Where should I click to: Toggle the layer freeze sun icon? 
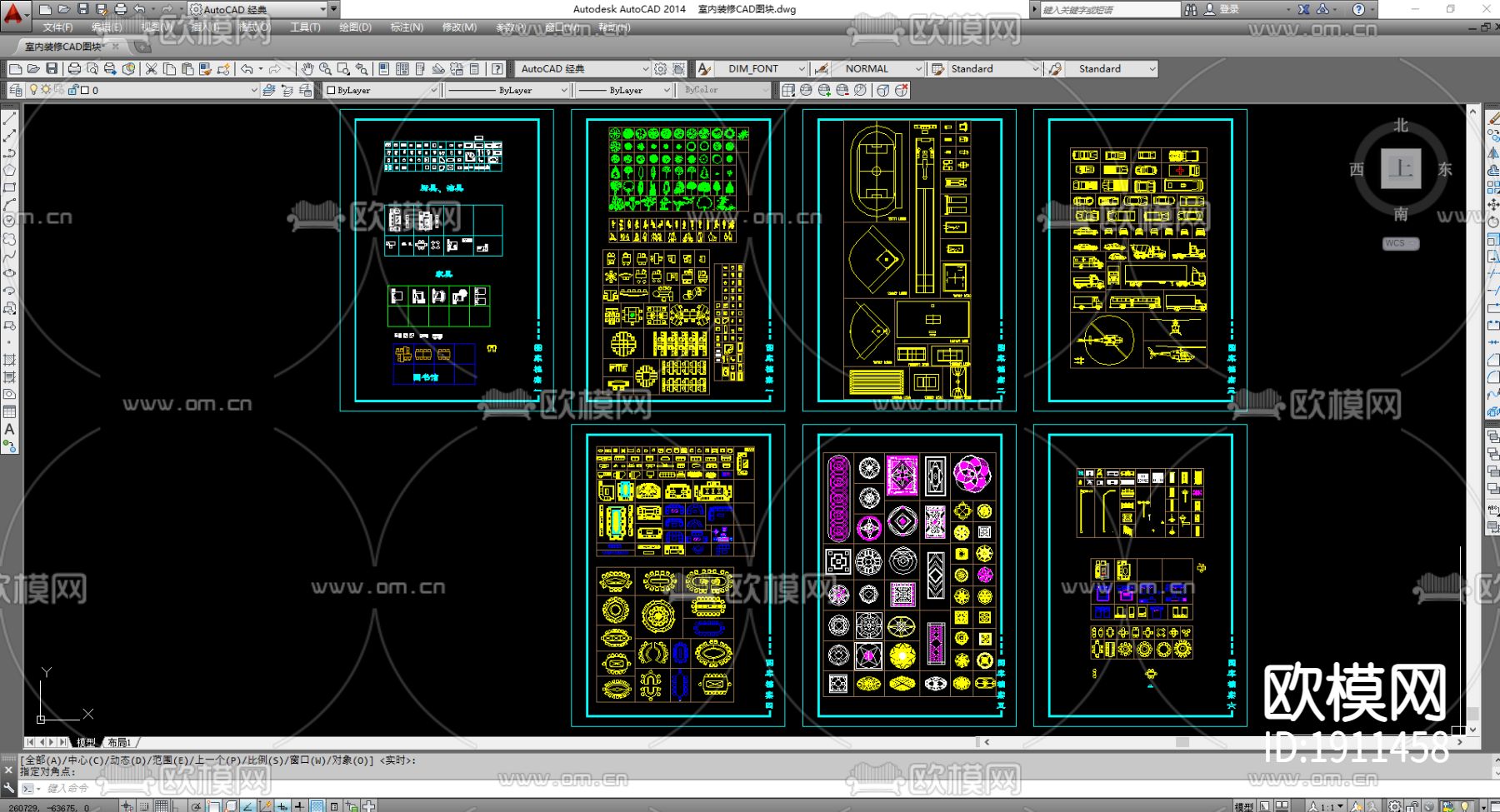pyautogui.click(x=46, y=90)
